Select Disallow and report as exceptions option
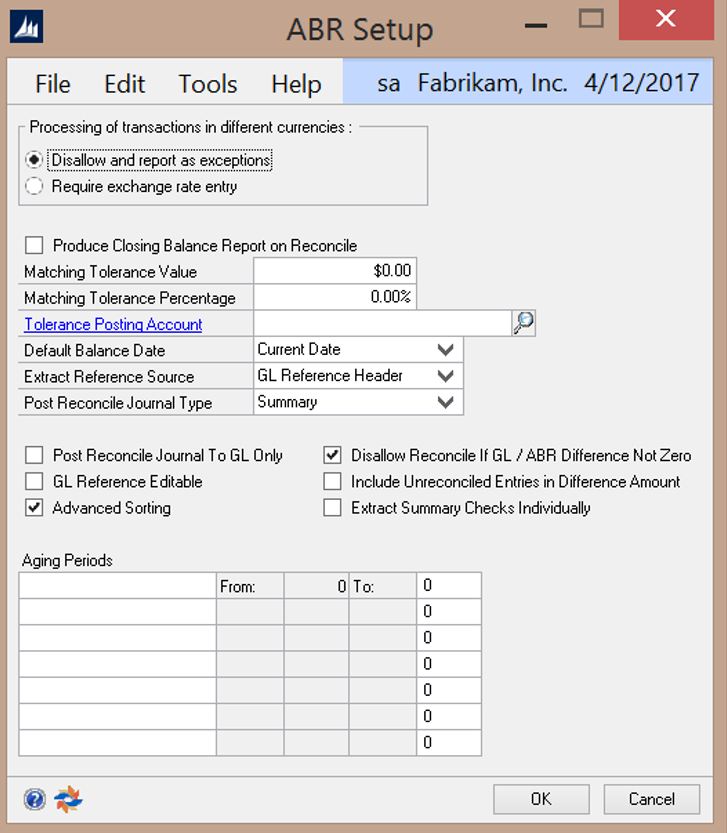 35,160
